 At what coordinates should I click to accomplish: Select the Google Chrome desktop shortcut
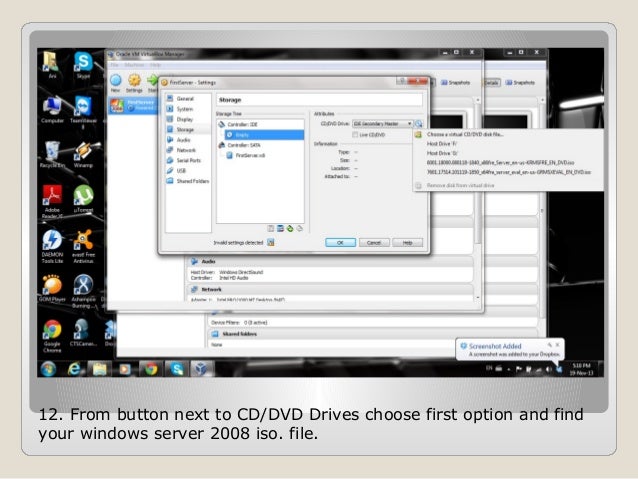pos(52,336)
